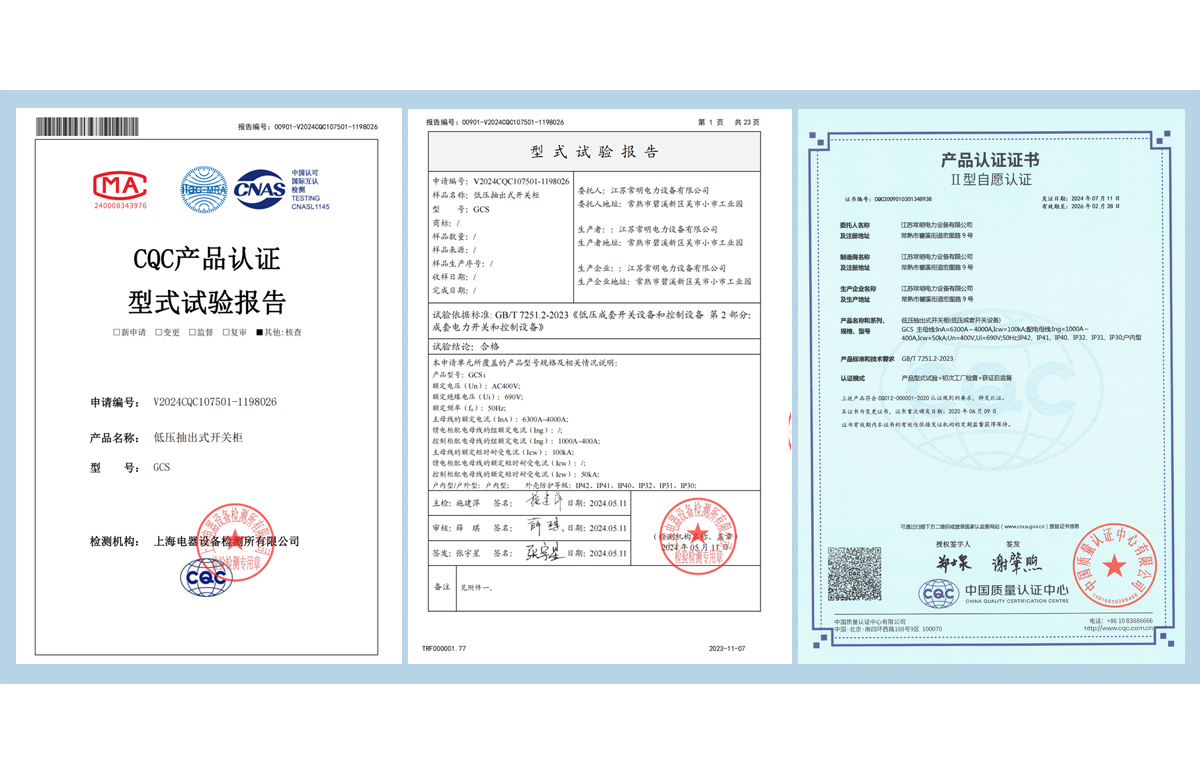Screen dimensions: 1200x774
Task: Click the CQC logo on the cover page
Action: (205, 577)
